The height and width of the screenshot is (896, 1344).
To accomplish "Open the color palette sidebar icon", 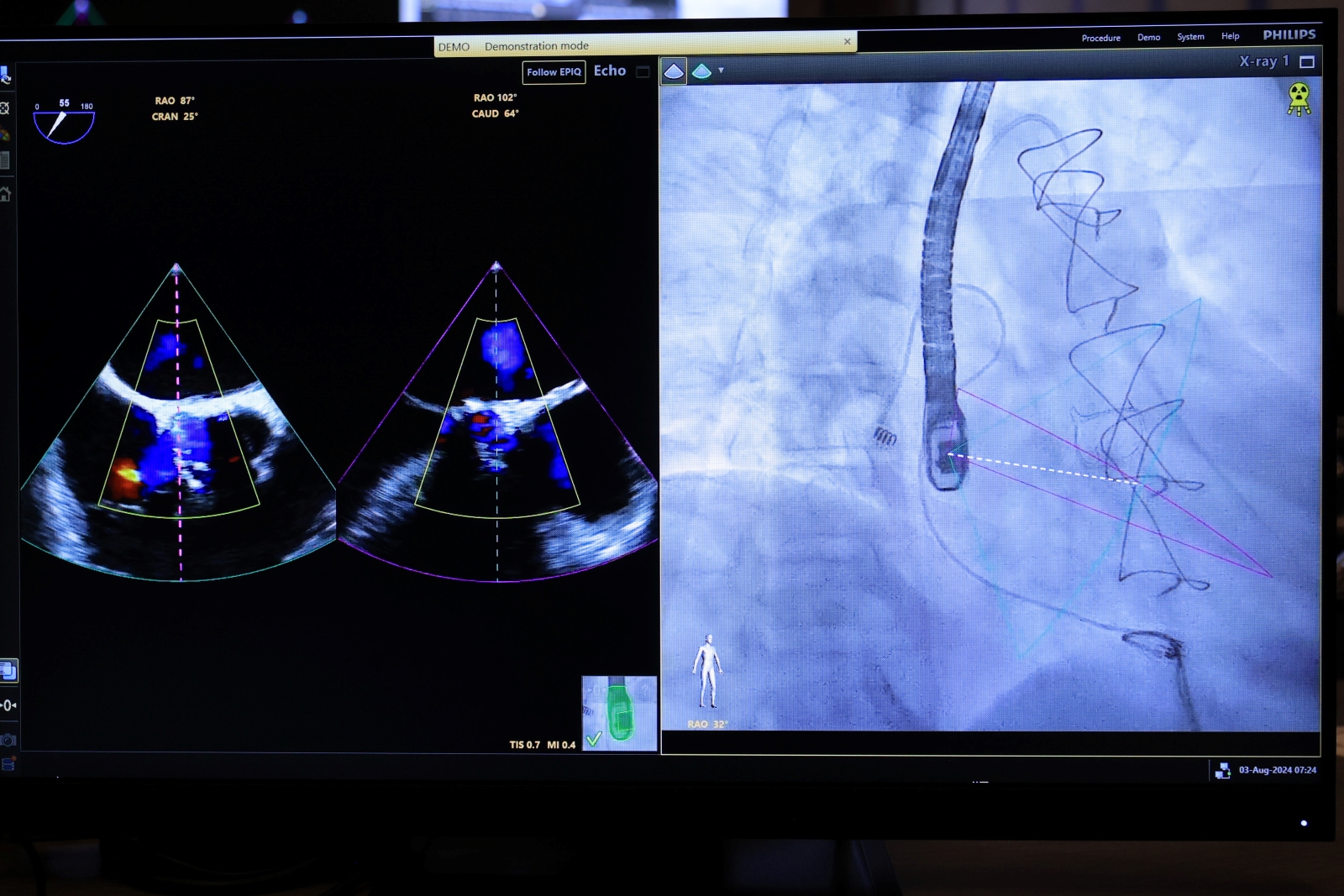I will click(x=4, y=134).
